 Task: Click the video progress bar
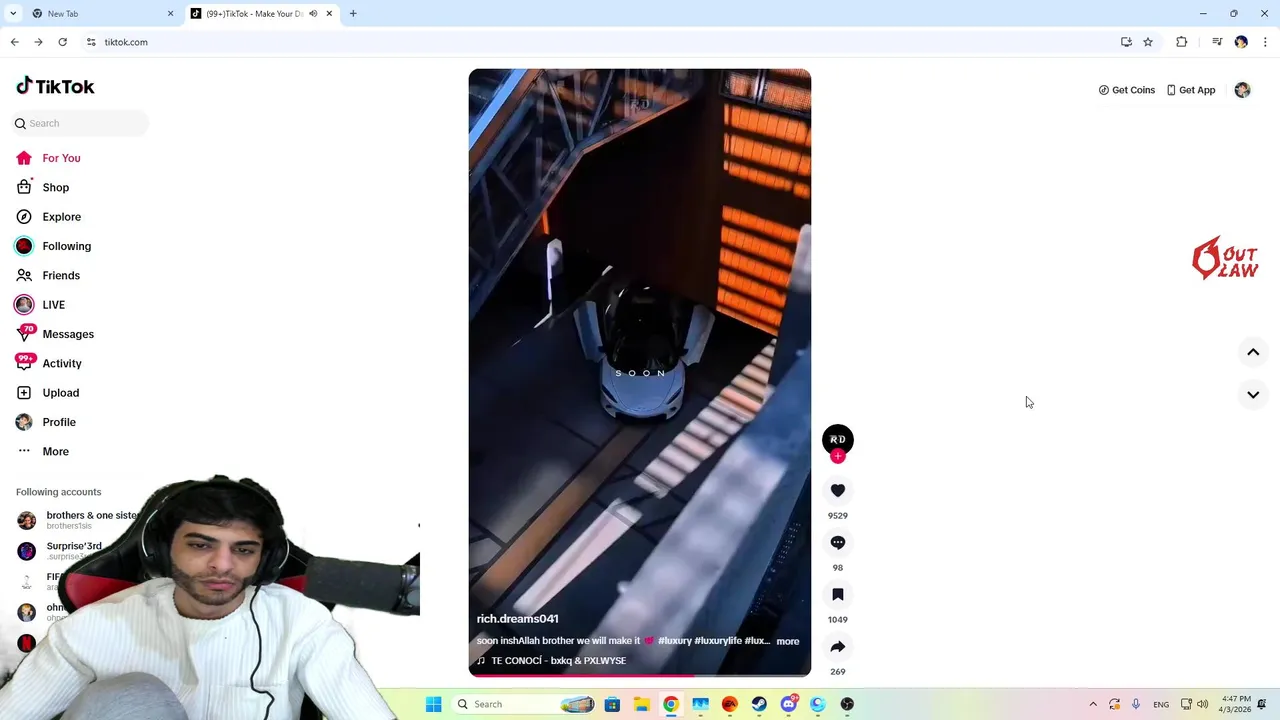[x=640, y=675]
